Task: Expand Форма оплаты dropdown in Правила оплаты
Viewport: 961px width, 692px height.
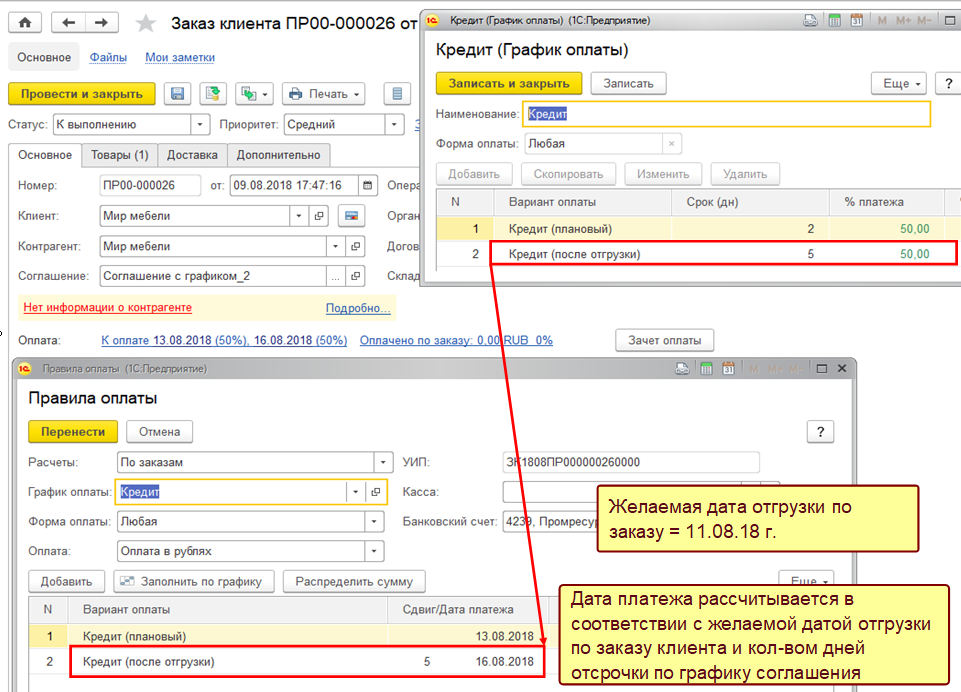Action: (374, 522)
